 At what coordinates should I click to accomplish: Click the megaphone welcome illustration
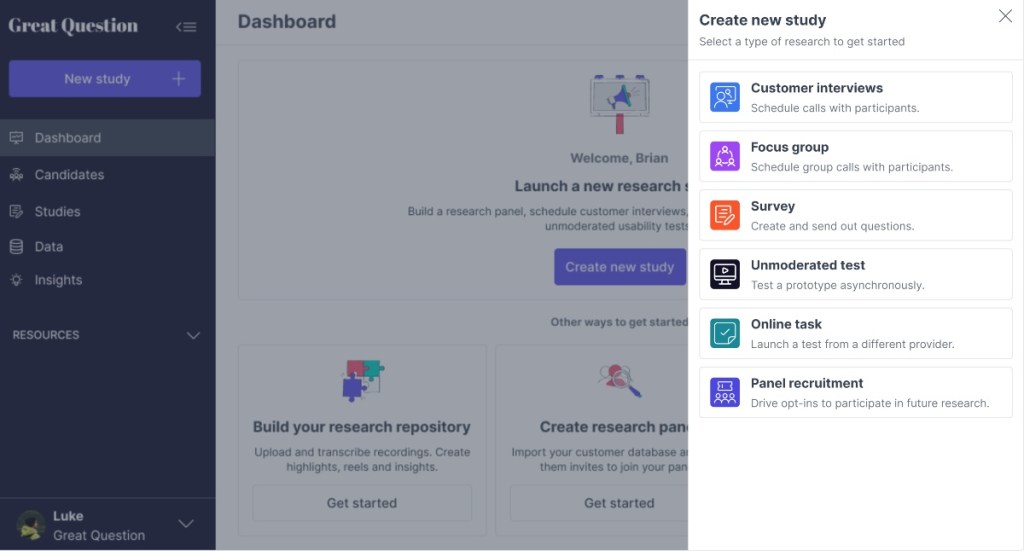click(620, 102)
